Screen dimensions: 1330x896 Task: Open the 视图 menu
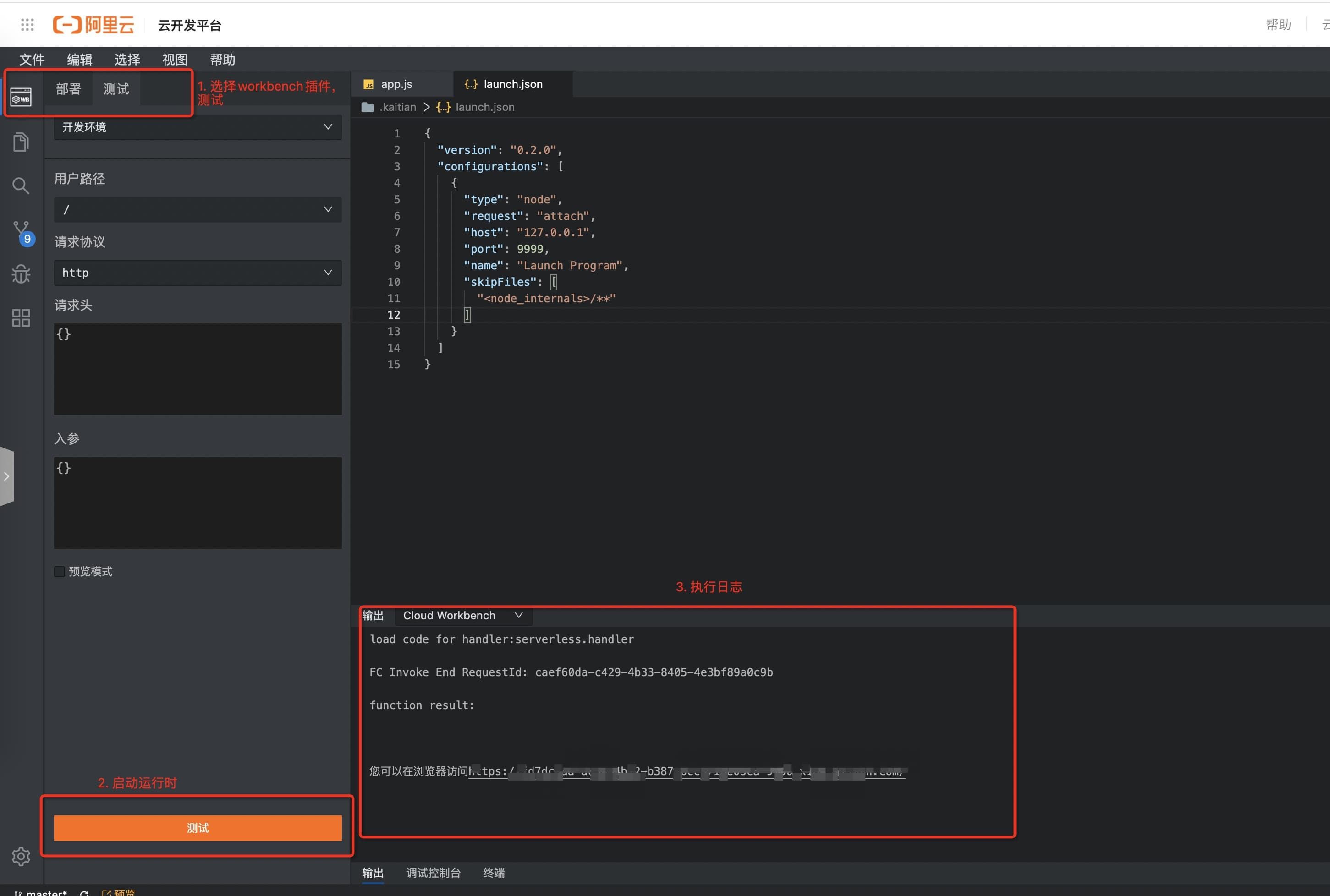point(175,60)
